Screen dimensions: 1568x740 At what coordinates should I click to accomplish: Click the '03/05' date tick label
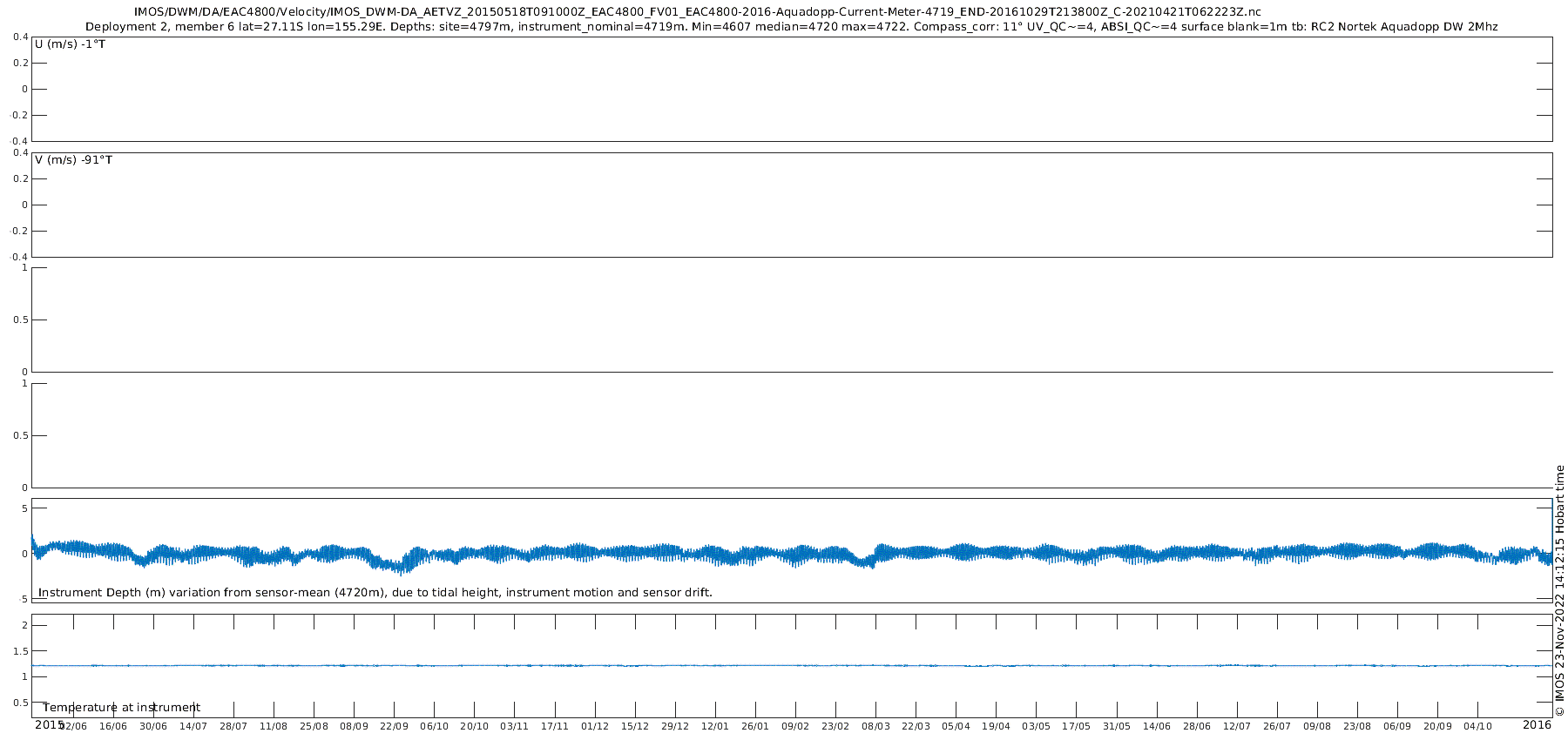coord(1036,726)
